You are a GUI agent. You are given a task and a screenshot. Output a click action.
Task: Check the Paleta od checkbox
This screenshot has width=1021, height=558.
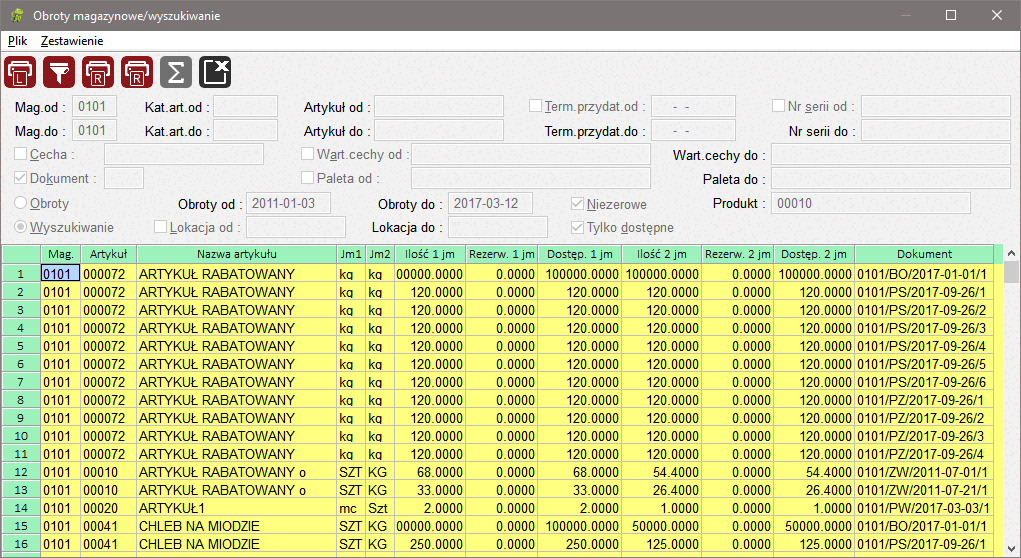point(308,178)
